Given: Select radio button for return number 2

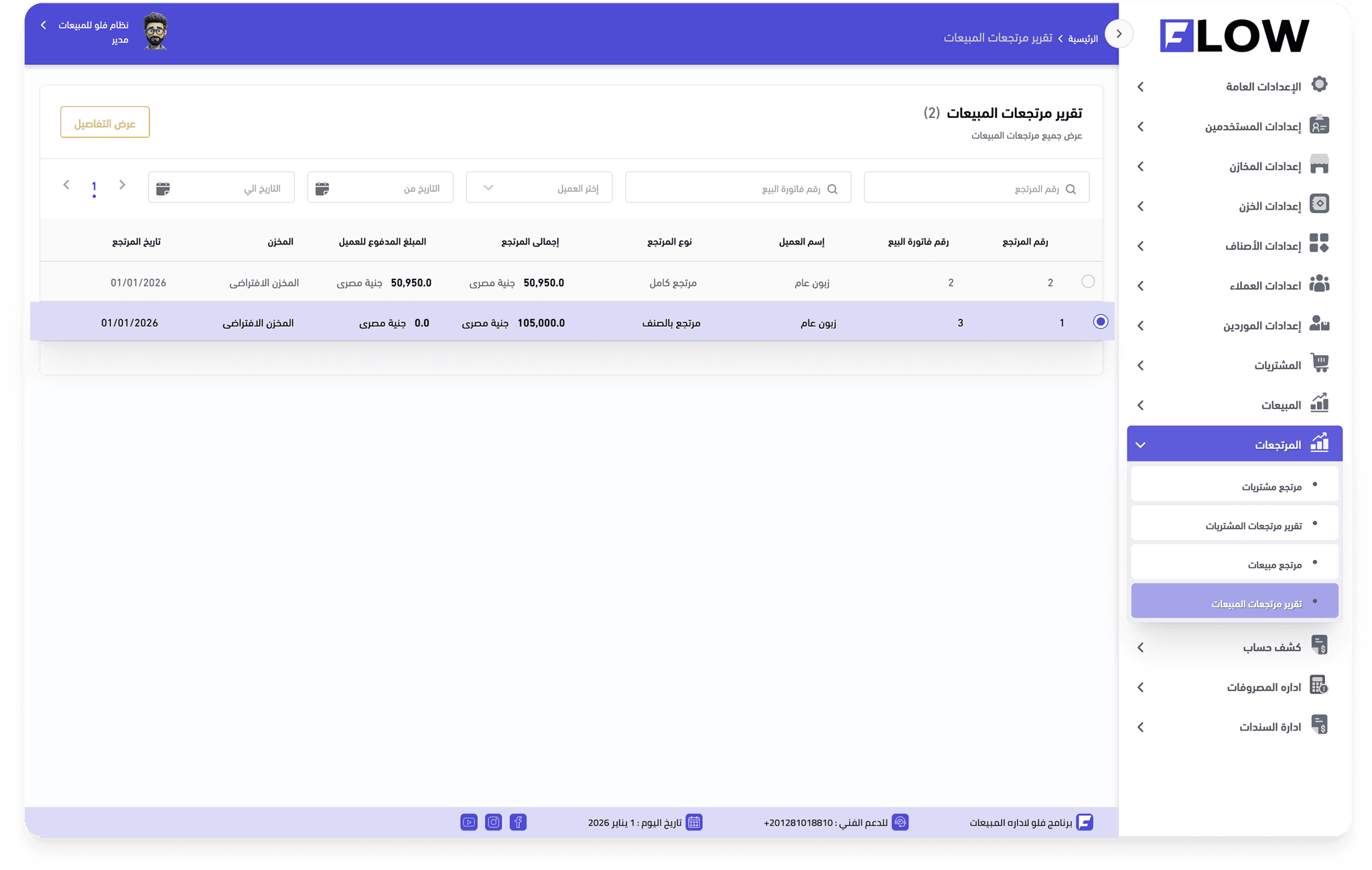Looking at the screenshot, I should (x=1088, y=282).
